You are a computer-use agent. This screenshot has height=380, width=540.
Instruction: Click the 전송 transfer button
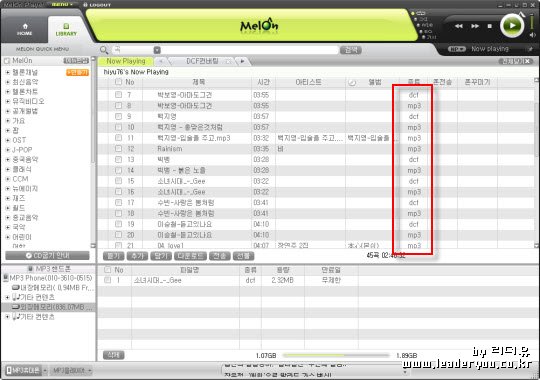[x=219, y=256]
